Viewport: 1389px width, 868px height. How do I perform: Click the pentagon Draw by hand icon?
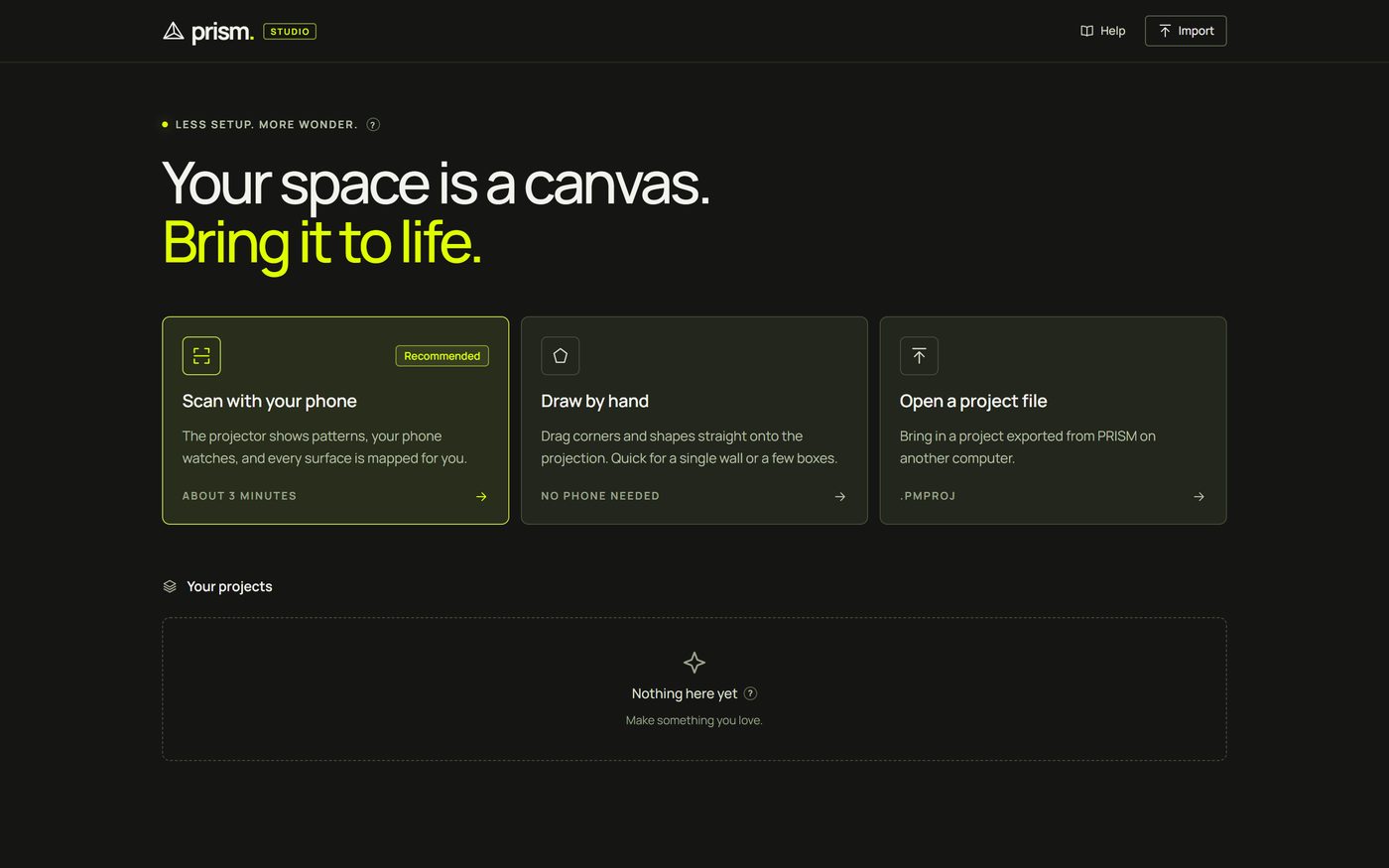(x=561, y=356)
